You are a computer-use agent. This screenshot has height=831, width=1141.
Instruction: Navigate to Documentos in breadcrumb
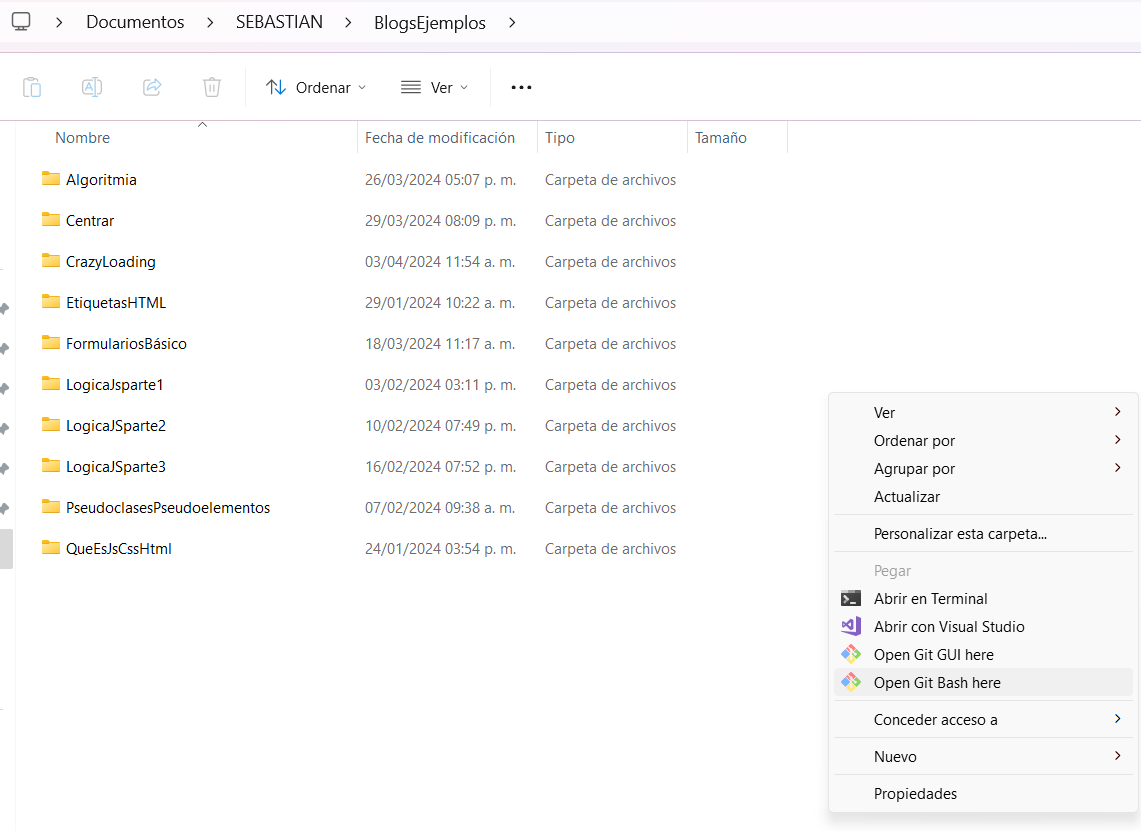[x=135, y=22]
